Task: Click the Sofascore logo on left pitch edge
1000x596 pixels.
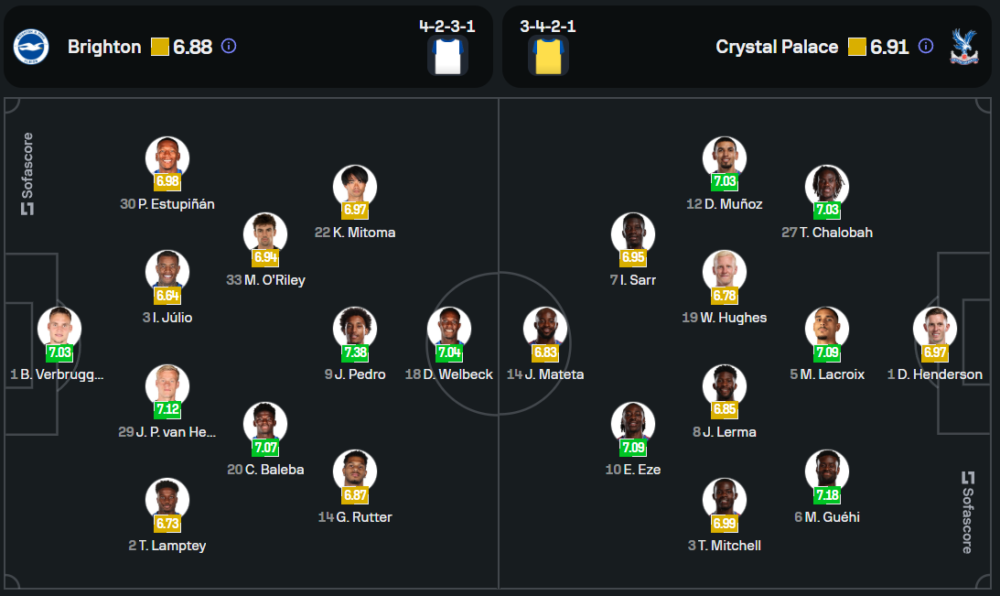Action: click(x=27, y=173)
